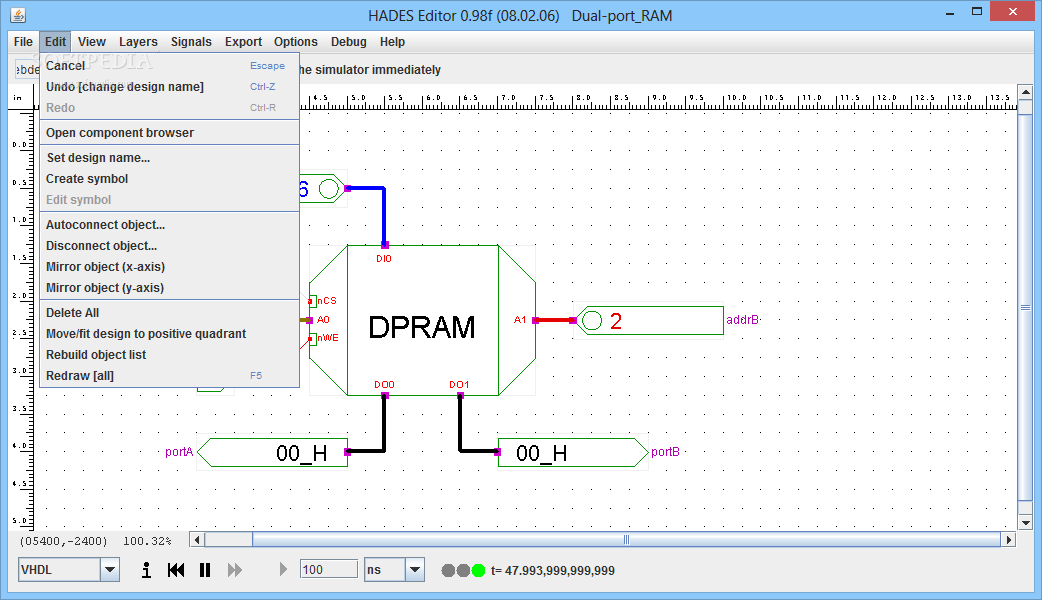Click the horizontal scrollbar thumb
The height and width of the screenshot is (600, 1042).
(626, 540)
